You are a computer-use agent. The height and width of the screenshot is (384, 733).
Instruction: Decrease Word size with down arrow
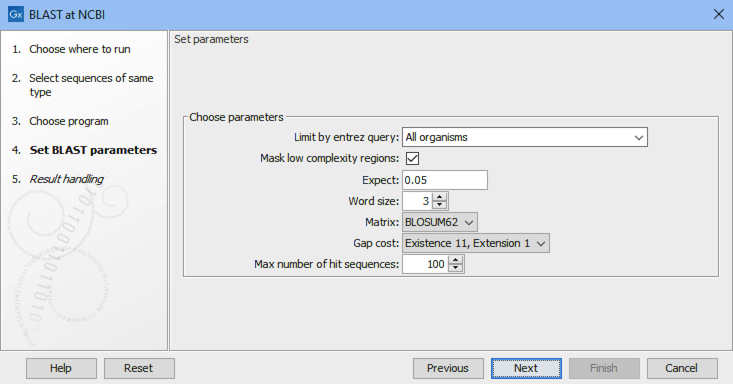[439, 205]
